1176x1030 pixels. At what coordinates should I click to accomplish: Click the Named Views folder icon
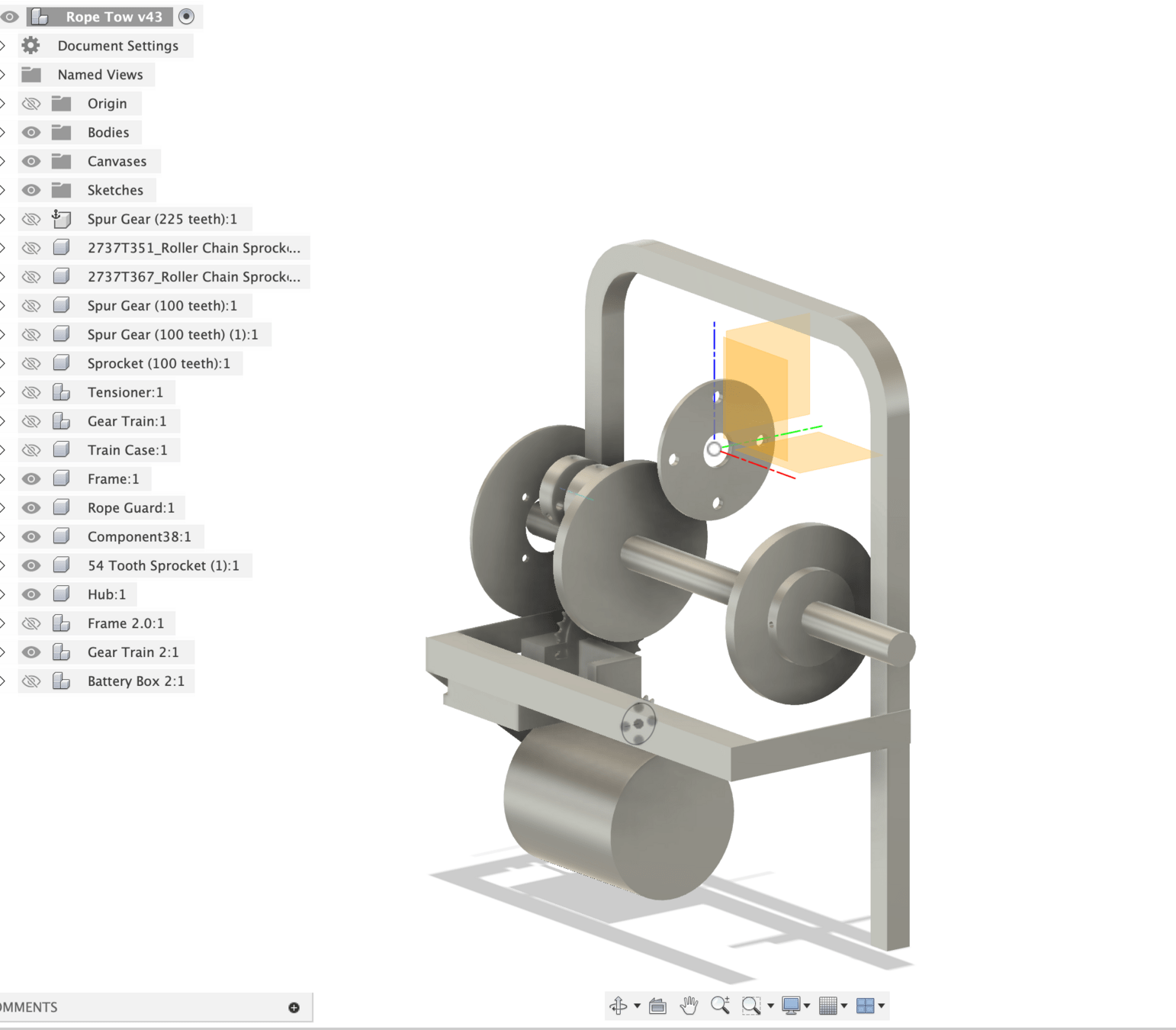click(x=31, y=75)
